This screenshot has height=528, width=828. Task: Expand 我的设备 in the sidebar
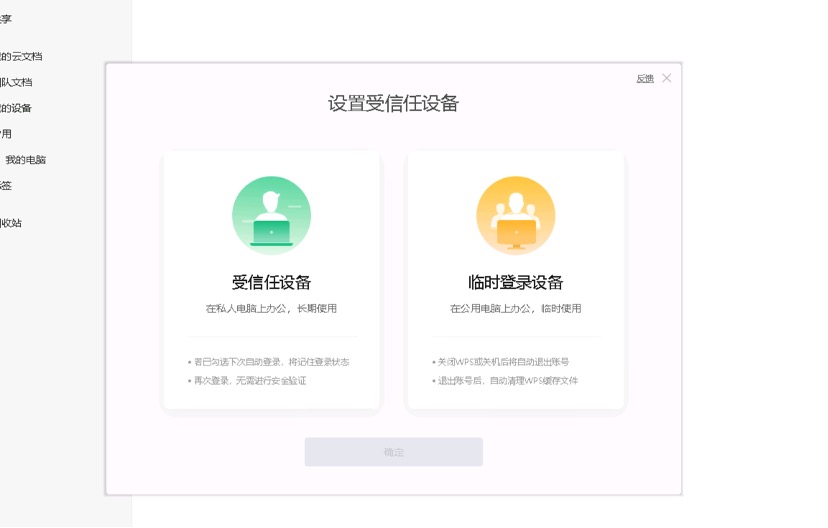(16, 108)
